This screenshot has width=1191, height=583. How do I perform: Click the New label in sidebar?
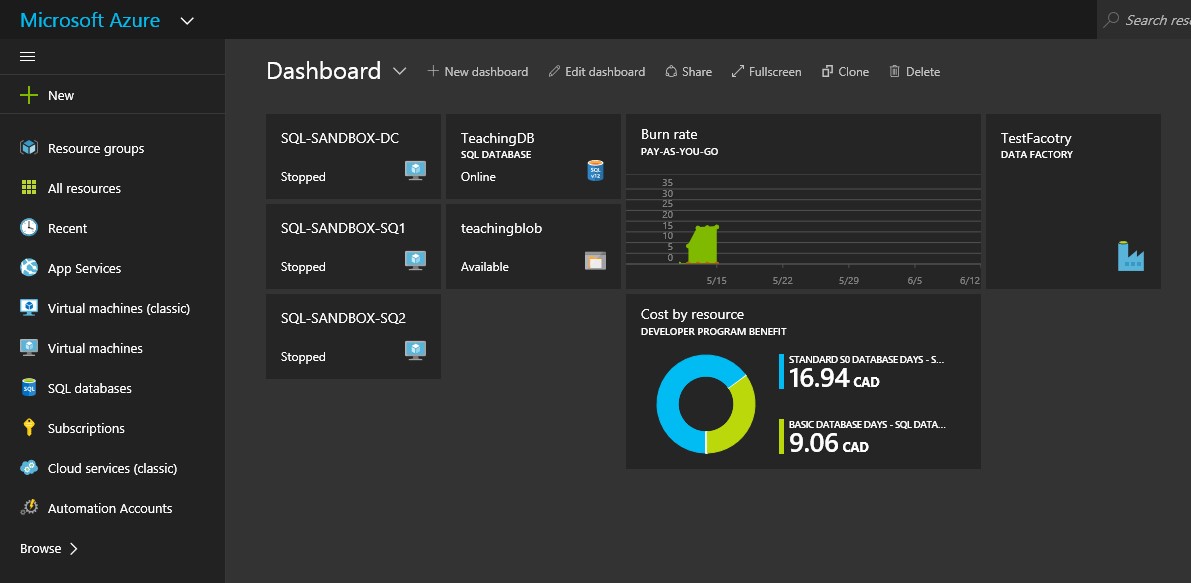[x=61, y=96]
